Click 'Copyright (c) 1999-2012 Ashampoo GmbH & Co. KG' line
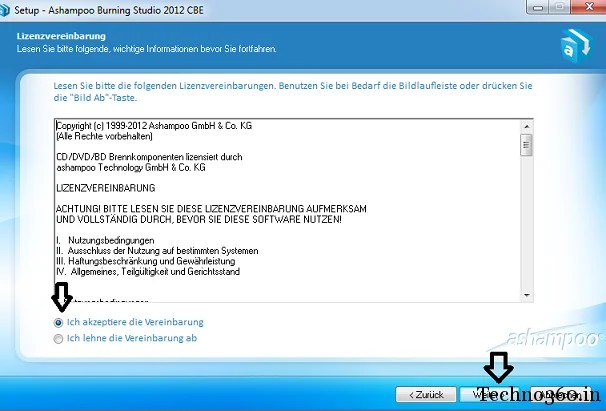Screen dimensions: 606x411 pos(154,126)
